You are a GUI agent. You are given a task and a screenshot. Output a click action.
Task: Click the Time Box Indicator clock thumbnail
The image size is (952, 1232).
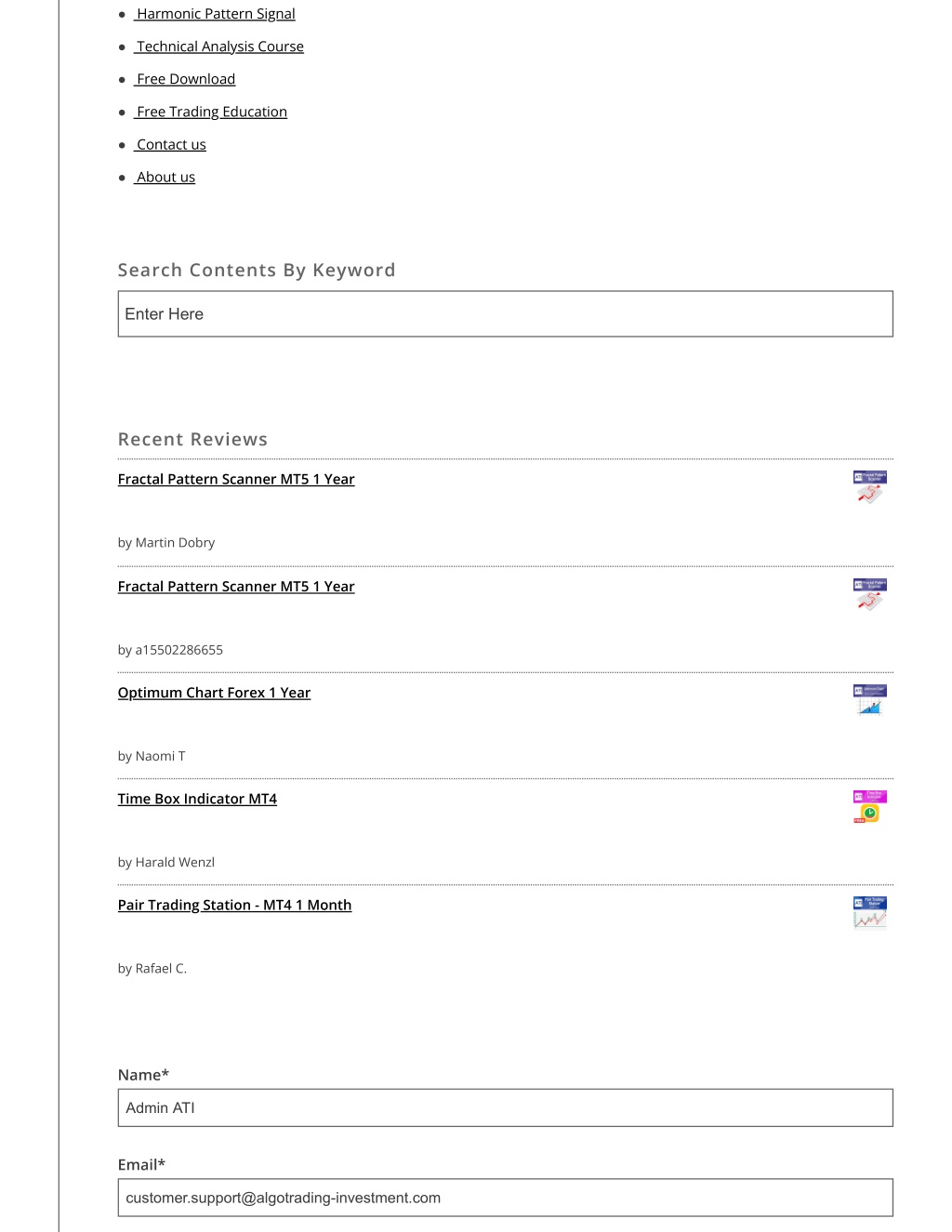pos(870,807)
